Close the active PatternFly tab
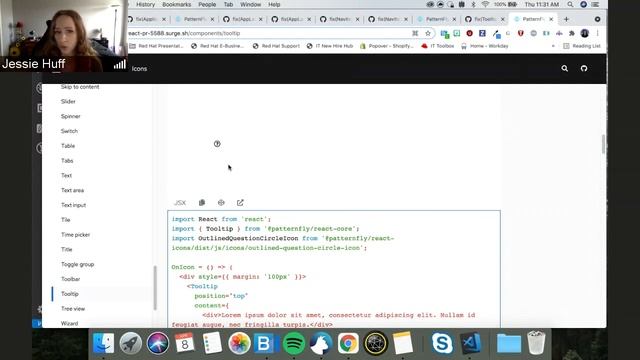 coord(551,19)
